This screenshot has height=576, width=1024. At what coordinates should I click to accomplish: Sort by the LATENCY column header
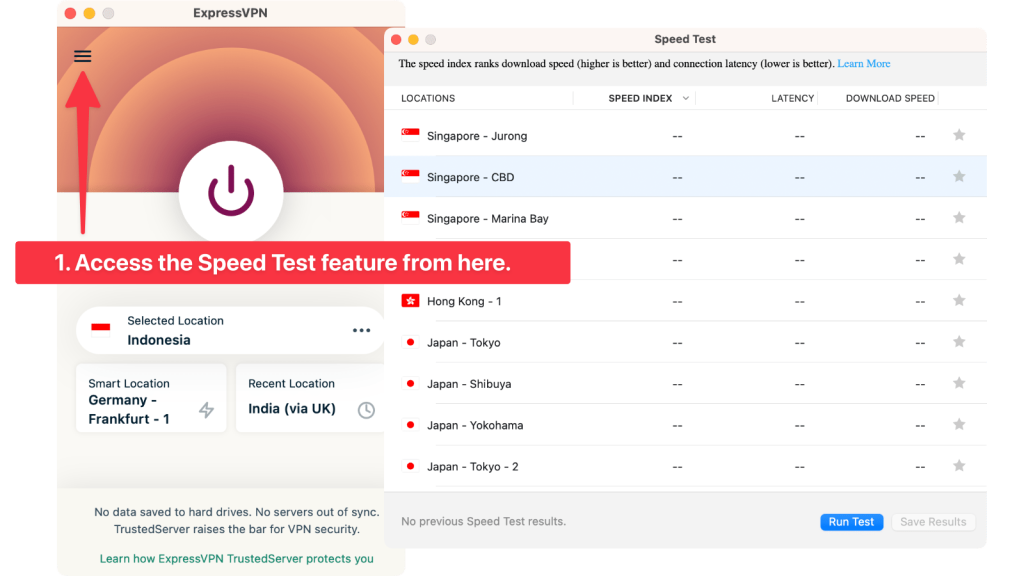pos(792,98)
